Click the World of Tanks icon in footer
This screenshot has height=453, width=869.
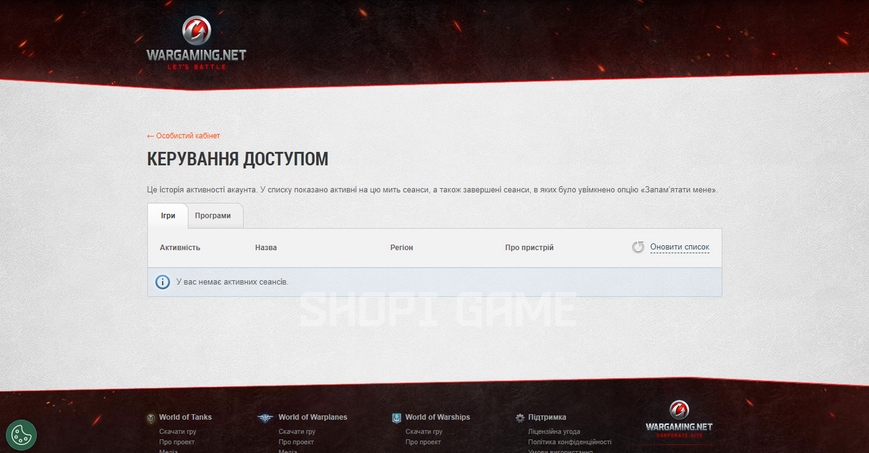click(x=151, y=418)
